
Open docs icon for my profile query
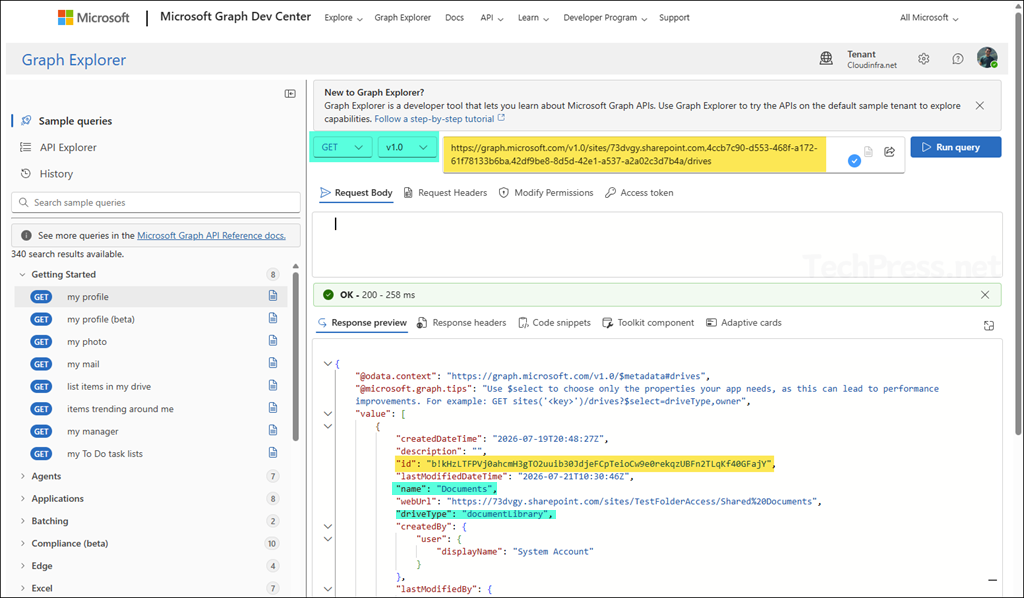tap(273, 296)
